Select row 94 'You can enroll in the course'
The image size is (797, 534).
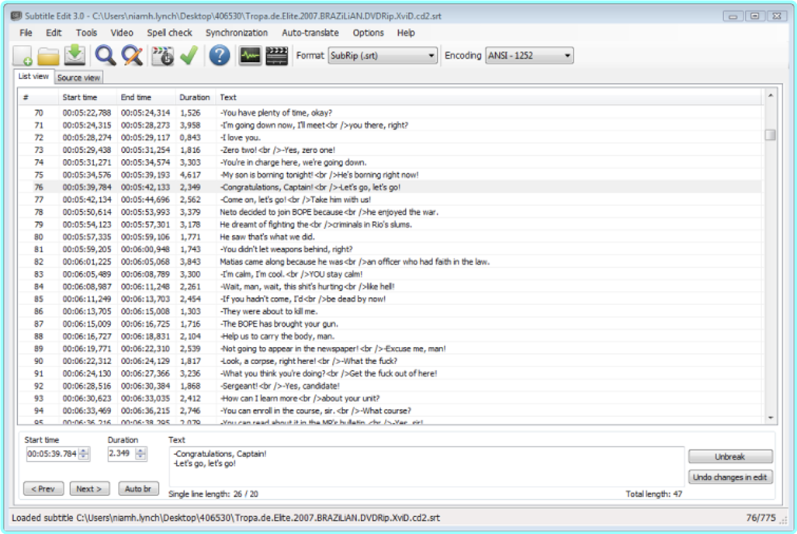[x=390, y=411]
